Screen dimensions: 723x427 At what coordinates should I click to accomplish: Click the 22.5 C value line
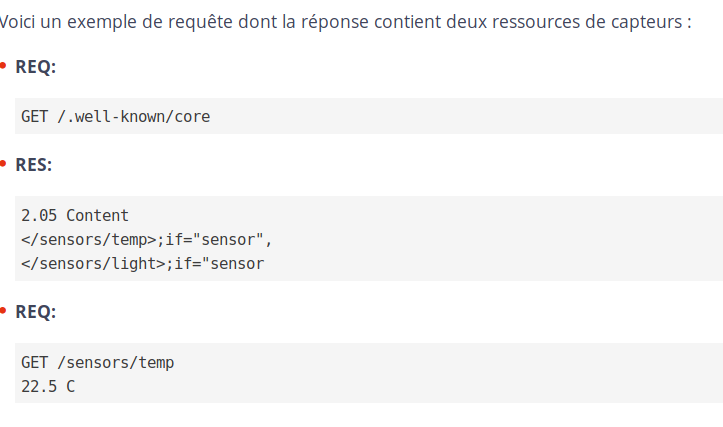point(48,386)
